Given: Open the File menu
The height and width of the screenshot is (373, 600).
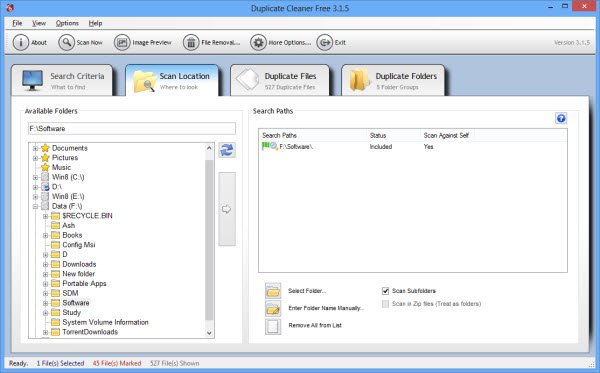Looking at the screenshot, I should coord(17,23).
